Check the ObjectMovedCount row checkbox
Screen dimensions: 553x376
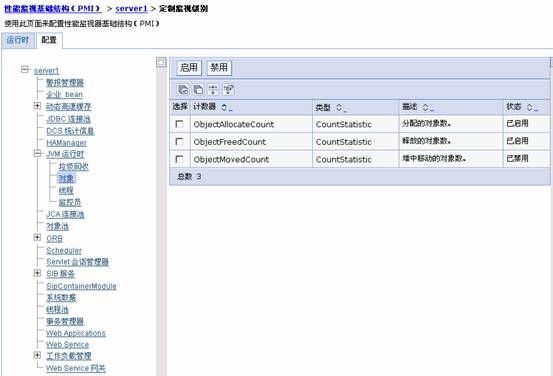(x=180, y=159)
